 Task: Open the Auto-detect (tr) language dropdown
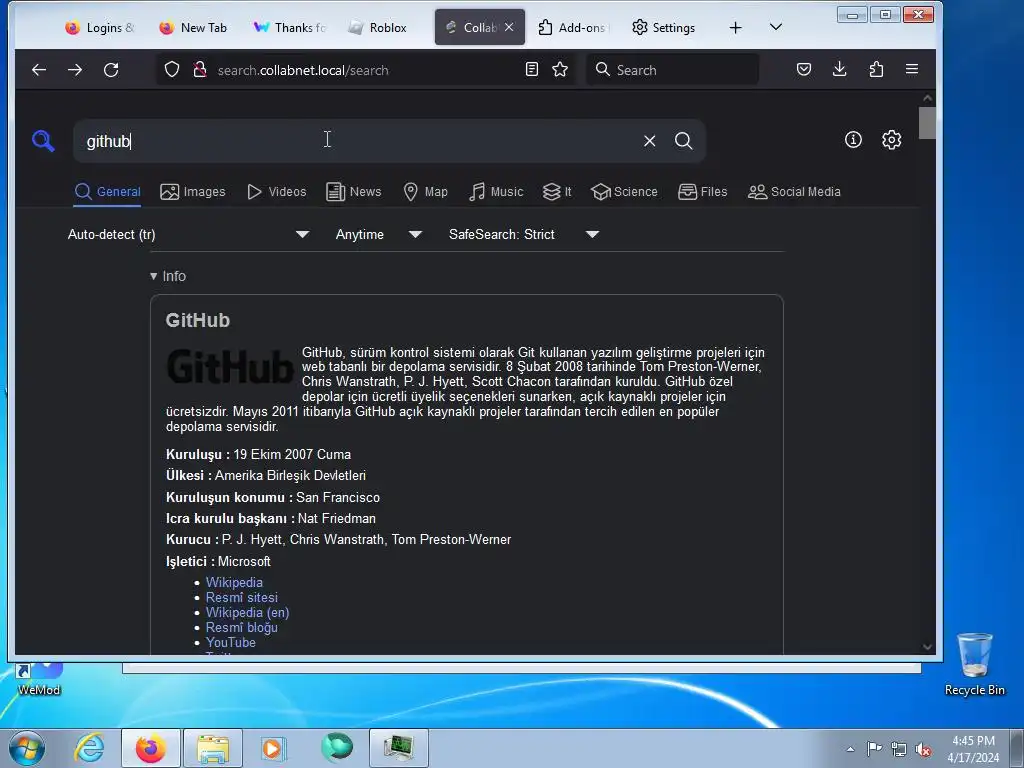[x=188, y=234]
